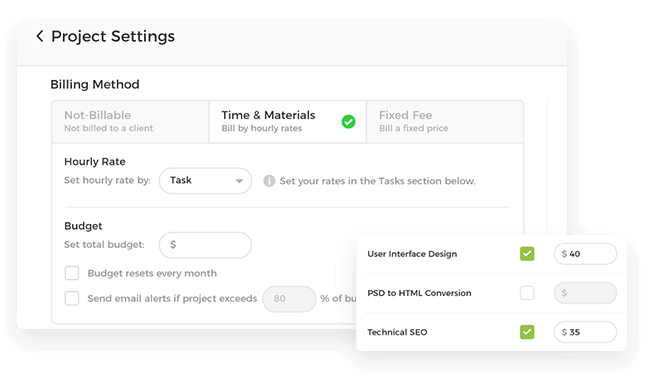
Task: Click the Technical SEO label
Action: 397,332
